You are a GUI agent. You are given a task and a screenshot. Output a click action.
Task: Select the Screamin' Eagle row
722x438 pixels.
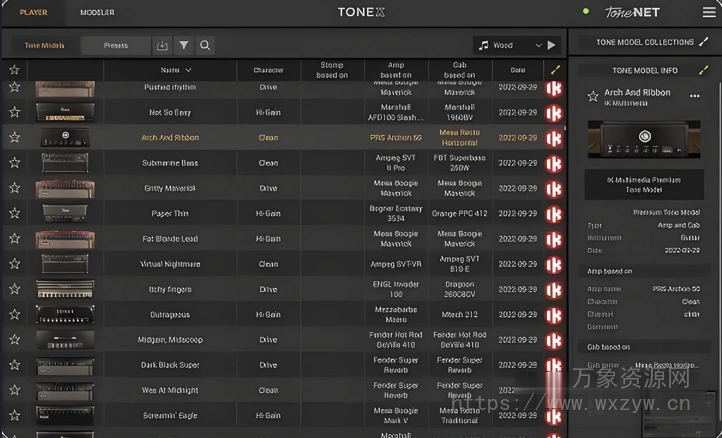(284, 415)
